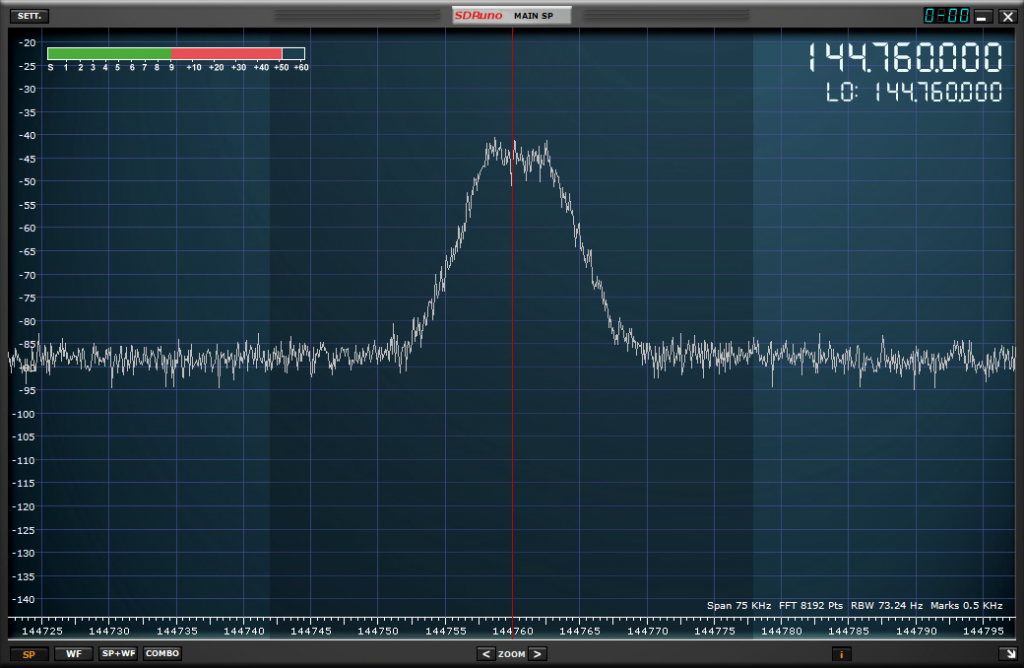Minimize the MAIN SP window
The width and height of the screenshot is (1024, 668).
982,16
